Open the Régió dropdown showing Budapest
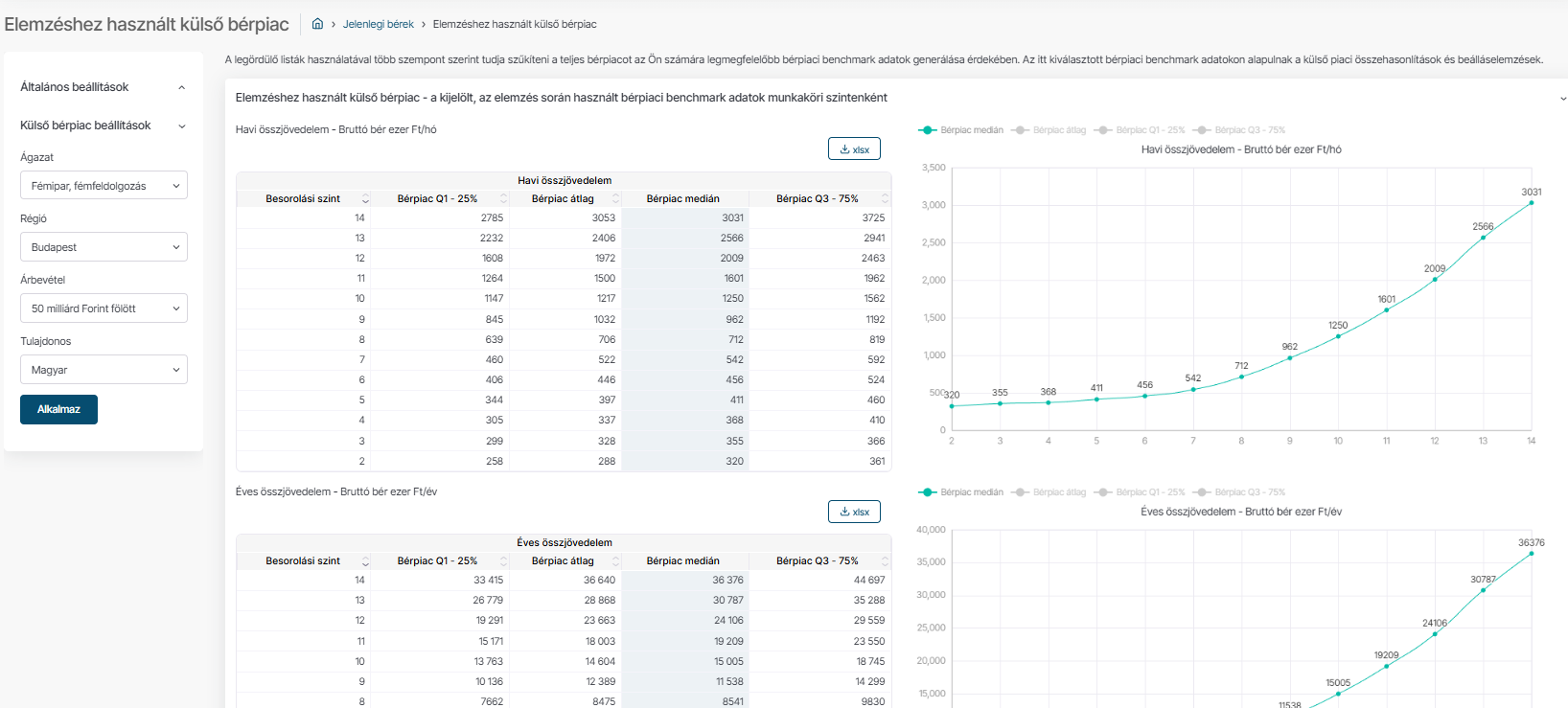Viewport: 1568px width, 708px height. tap(104, 247)
